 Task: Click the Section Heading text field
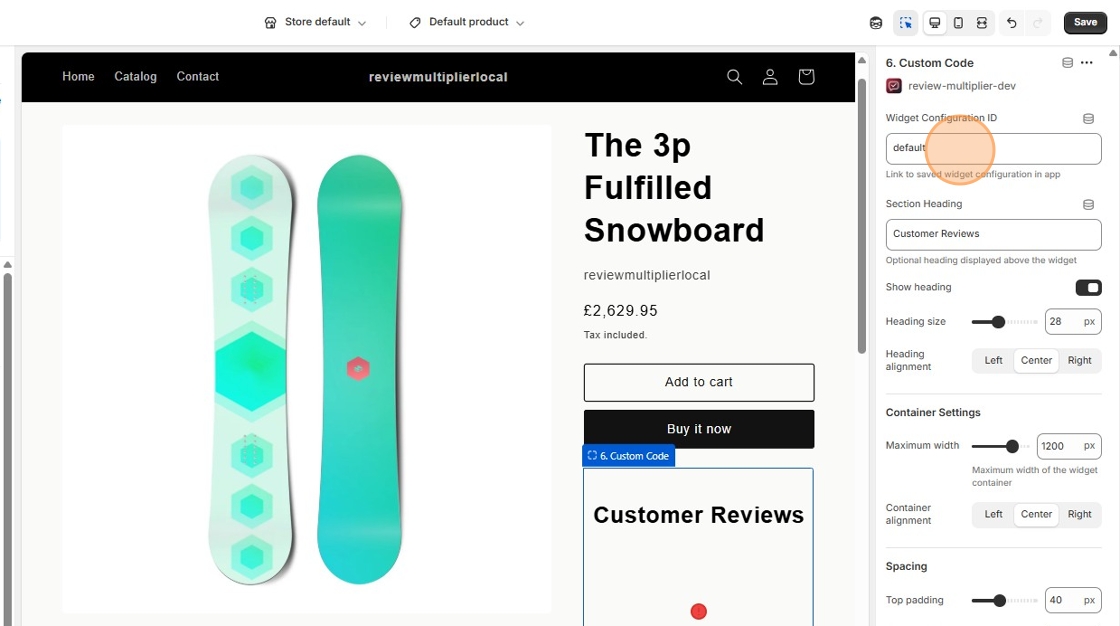993,234
